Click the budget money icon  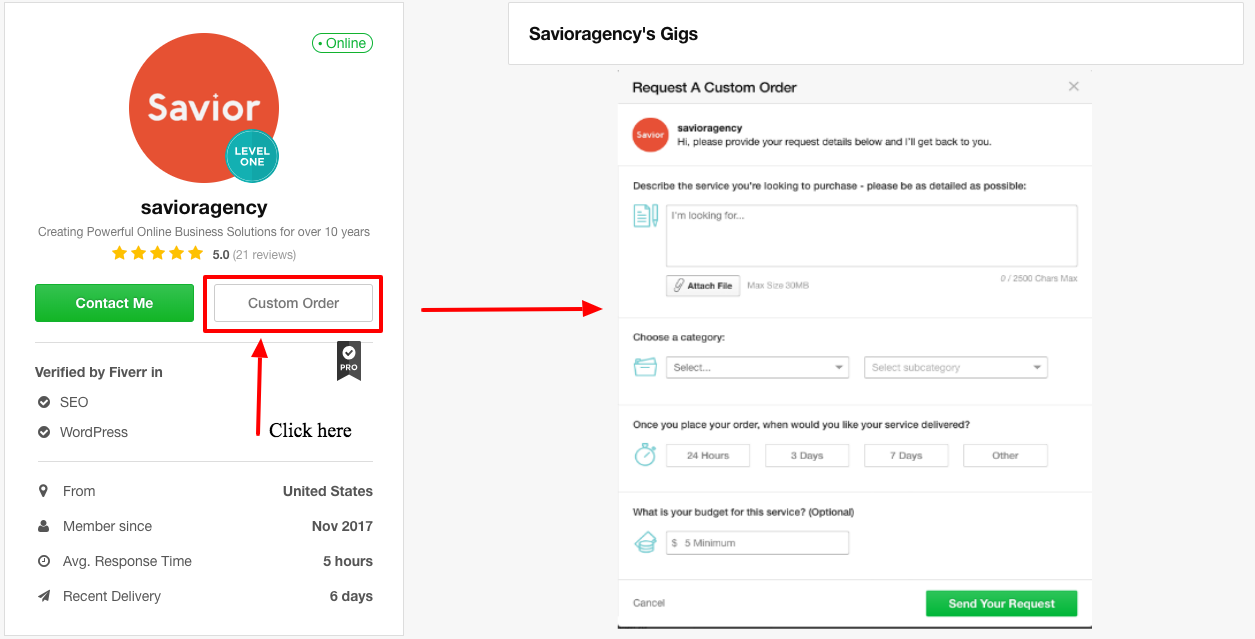pos(645,541)
